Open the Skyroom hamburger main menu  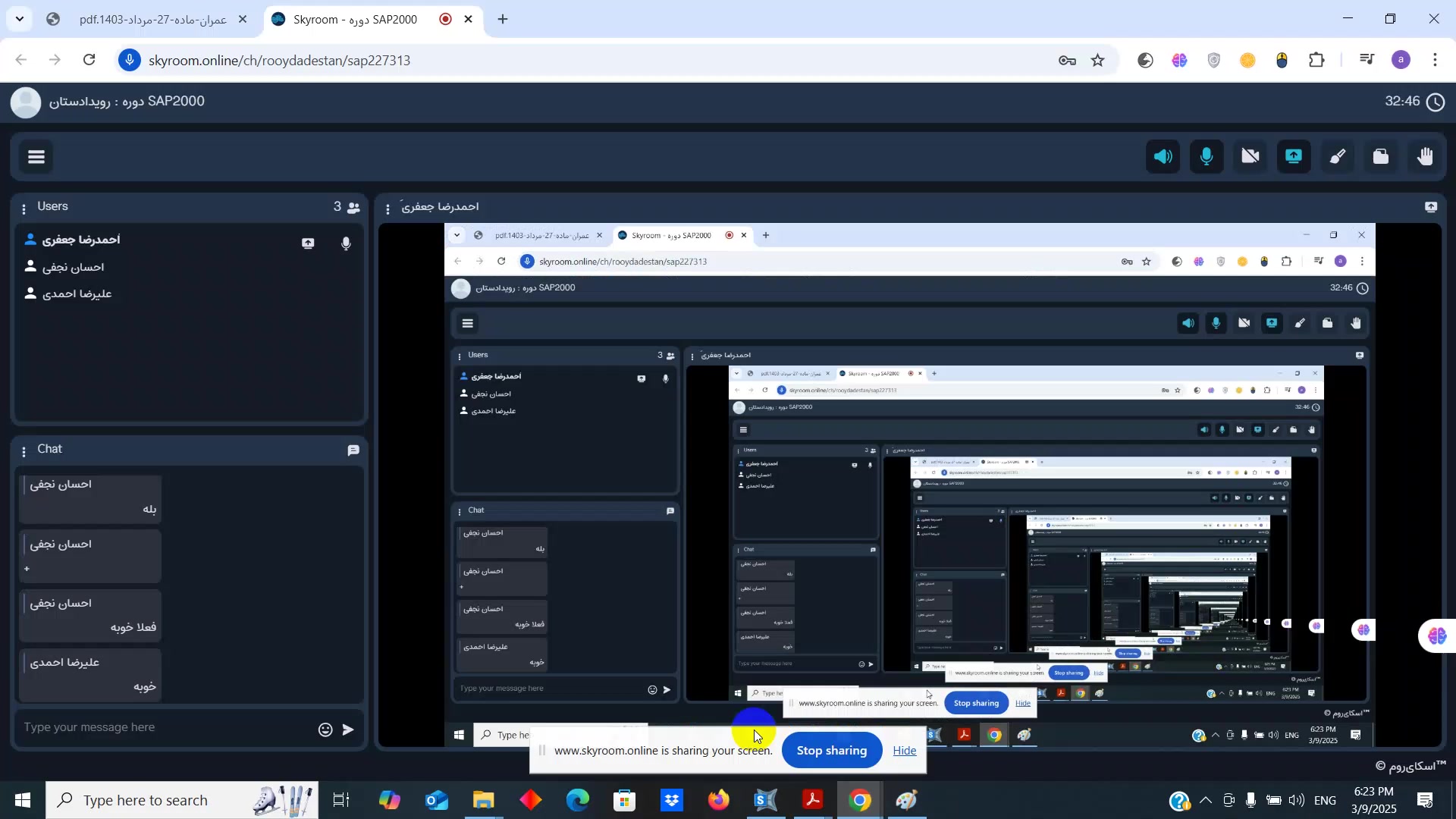[x=36, y=157]
